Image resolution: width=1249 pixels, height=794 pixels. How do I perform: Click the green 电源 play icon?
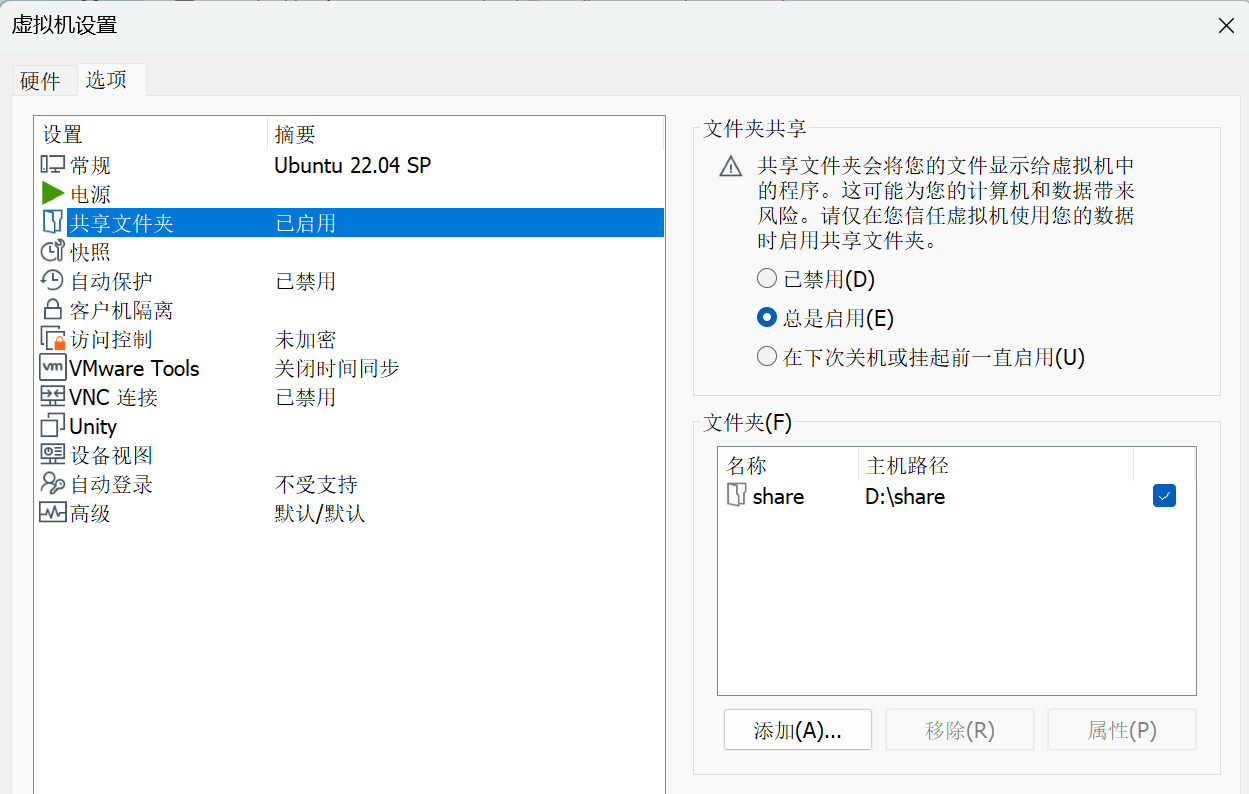point(52,193)
